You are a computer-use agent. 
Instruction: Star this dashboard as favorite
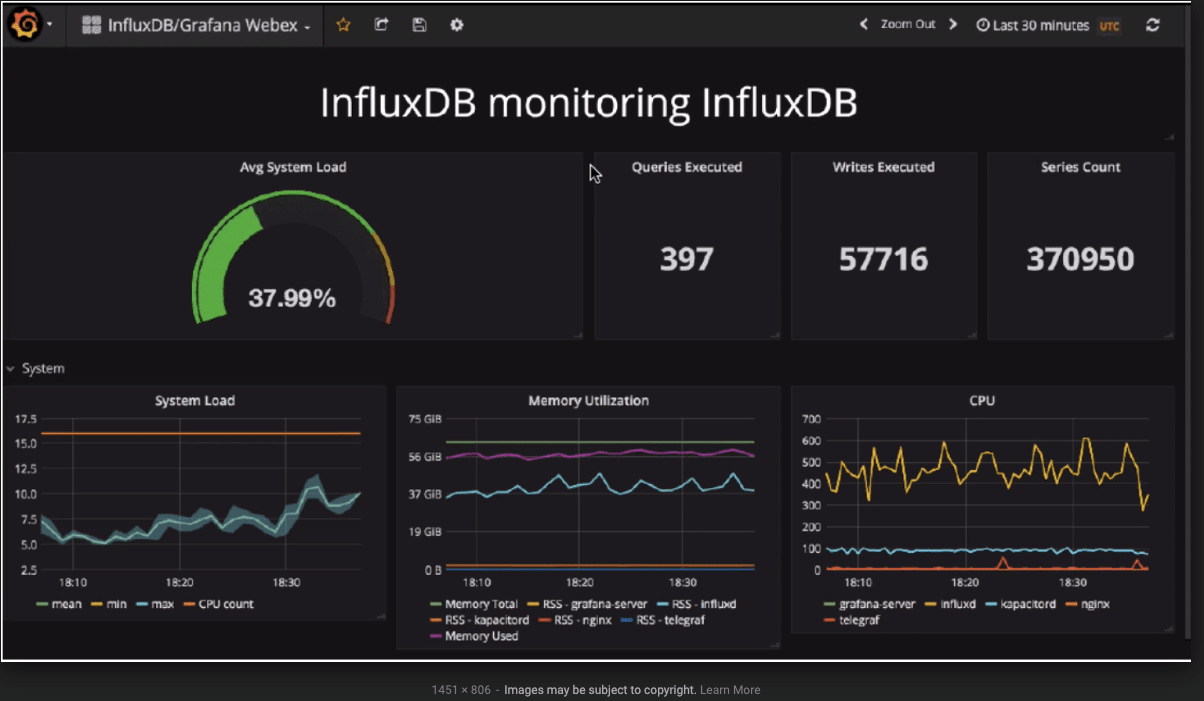(343, 25)
